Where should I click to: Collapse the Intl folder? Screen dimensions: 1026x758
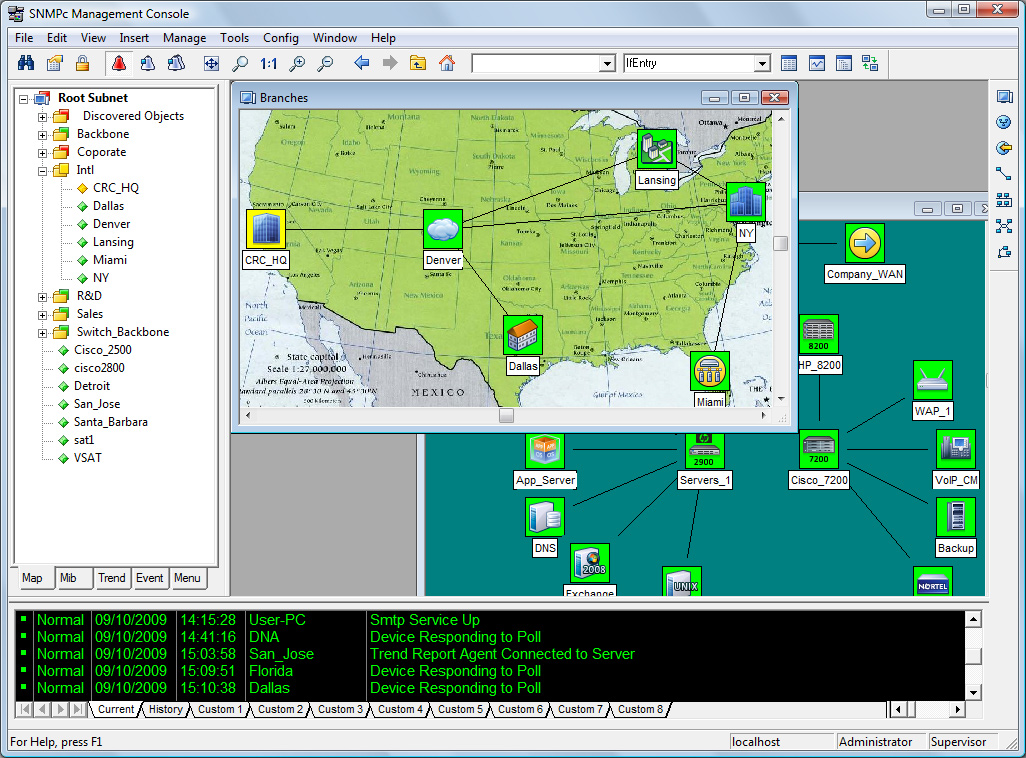click(x=43, y=171)
